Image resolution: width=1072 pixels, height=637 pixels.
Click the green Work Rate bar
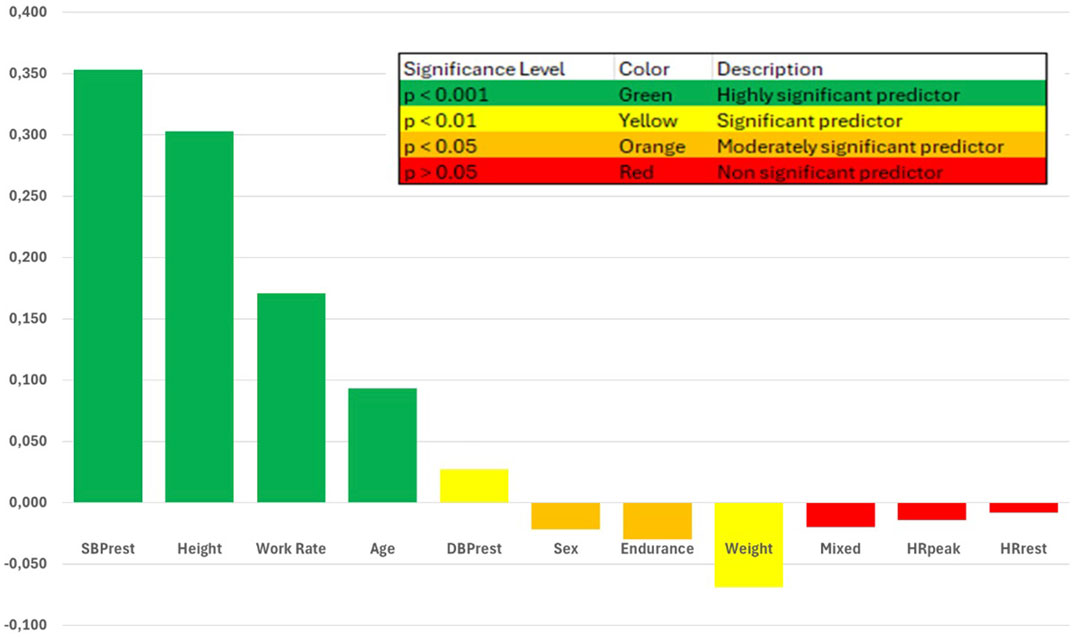point(291,397)
